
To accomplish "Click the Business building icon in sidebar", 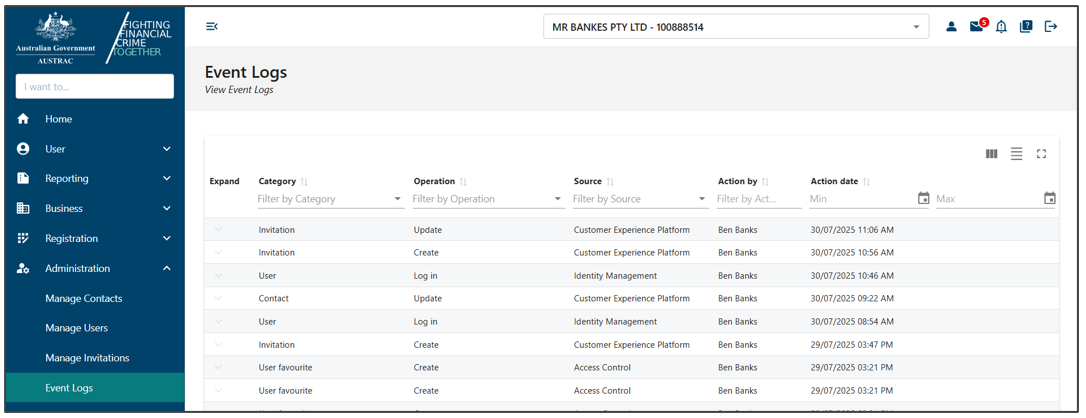I will point(23,208).
